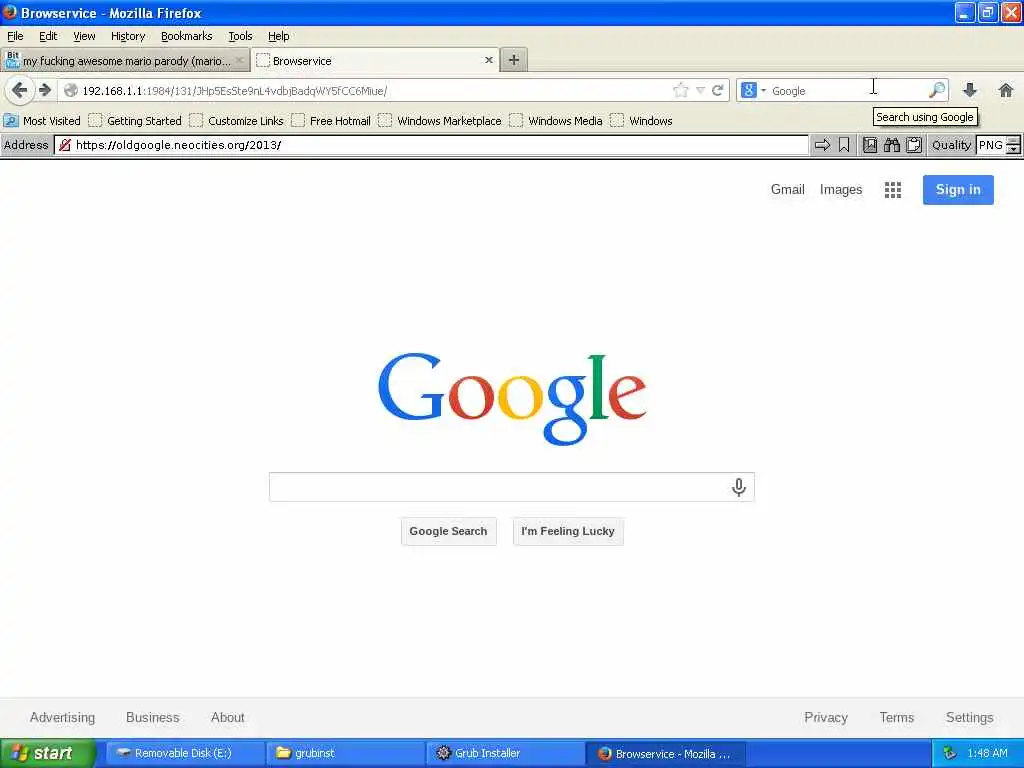
Task: Close the Browservice tab
Action: click(x=488, y=60)
